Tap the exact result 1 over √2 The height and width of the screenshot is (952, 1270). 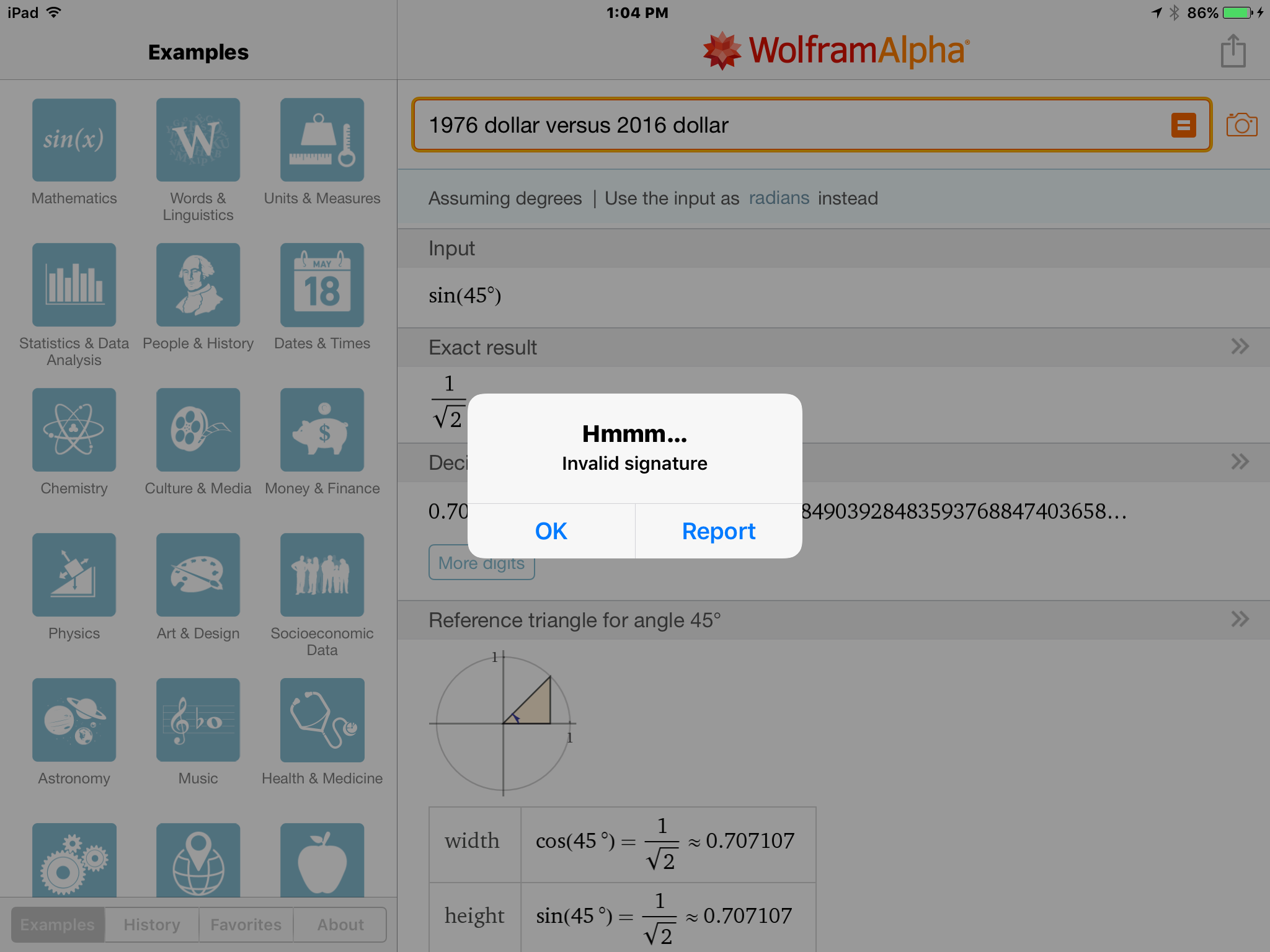coord(448,402)
